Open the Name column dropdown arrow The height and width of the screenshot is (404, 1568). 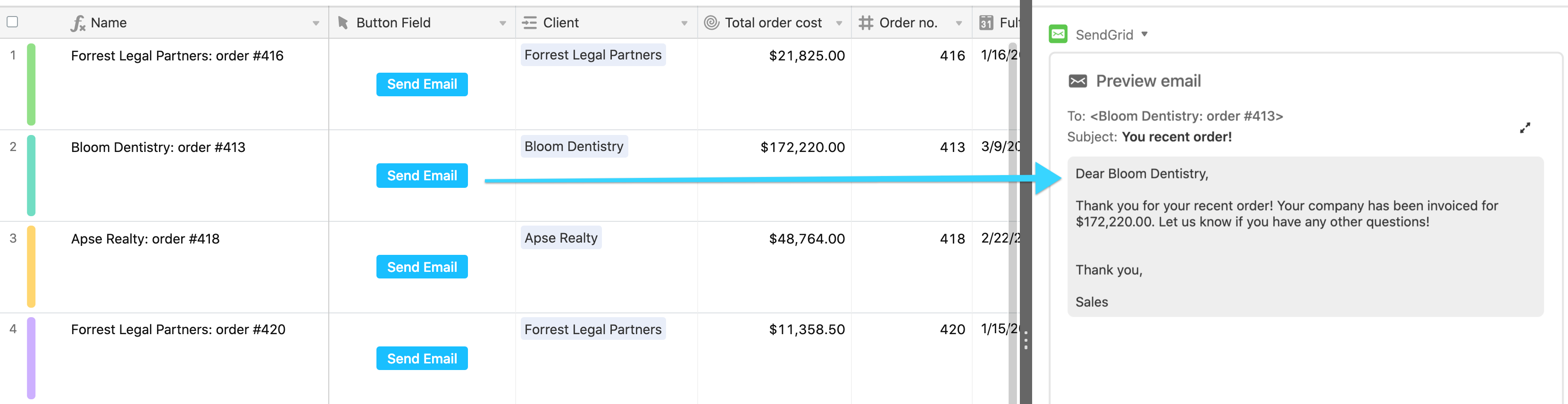[x=316, y=24]
